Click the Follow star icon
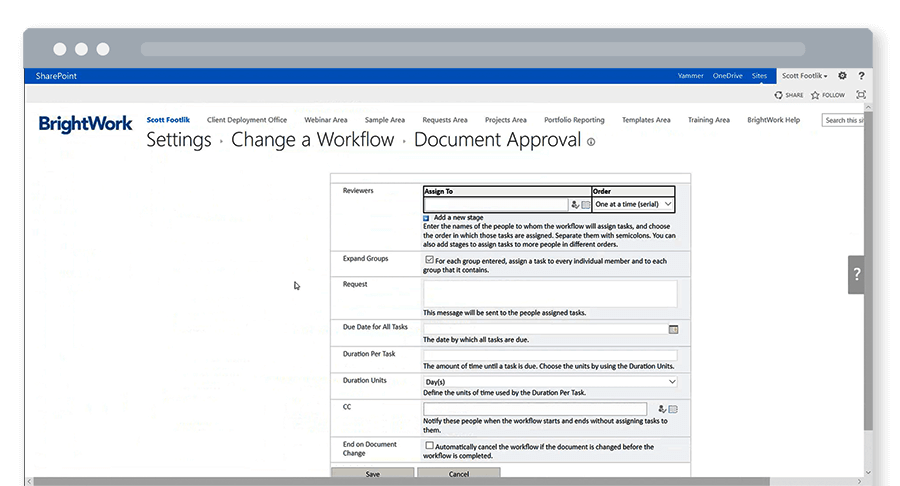Screen dimensions: 900x486 click(815, 95)
